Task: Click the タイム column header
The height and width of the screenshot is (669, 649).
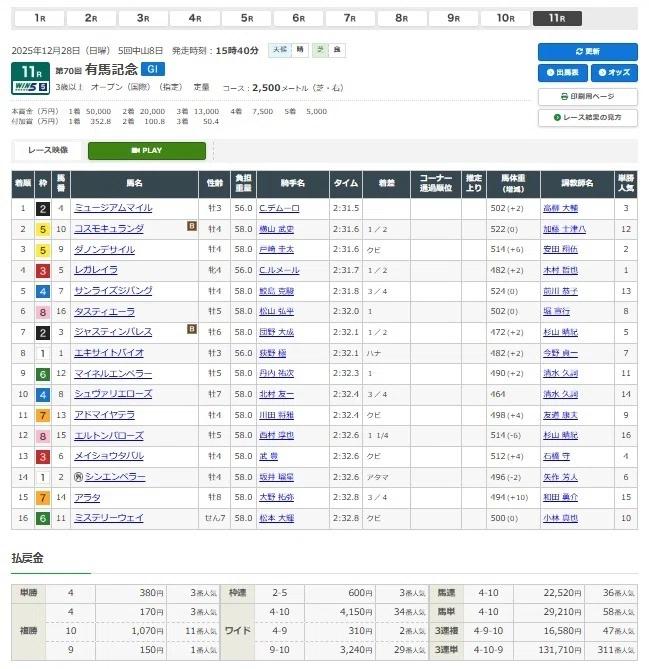Action: coord(346,183)
